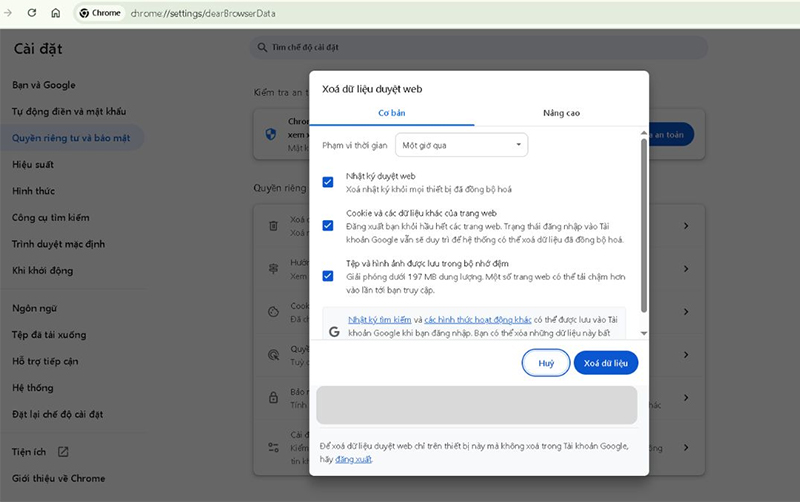Click the đăng xuất link
The width and height of the screenshot is (800, 502).
pos(353,459)
